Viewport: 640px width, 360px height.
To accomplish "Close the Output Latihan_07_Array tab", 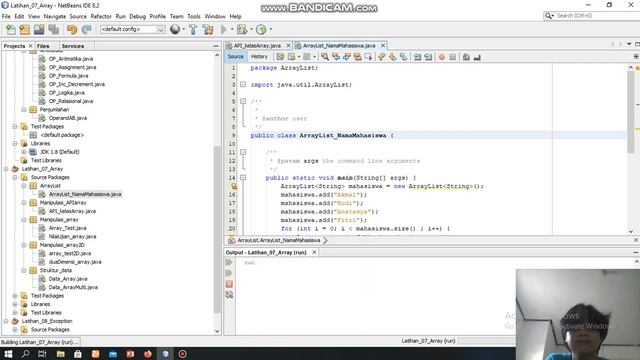I will 314,253.
